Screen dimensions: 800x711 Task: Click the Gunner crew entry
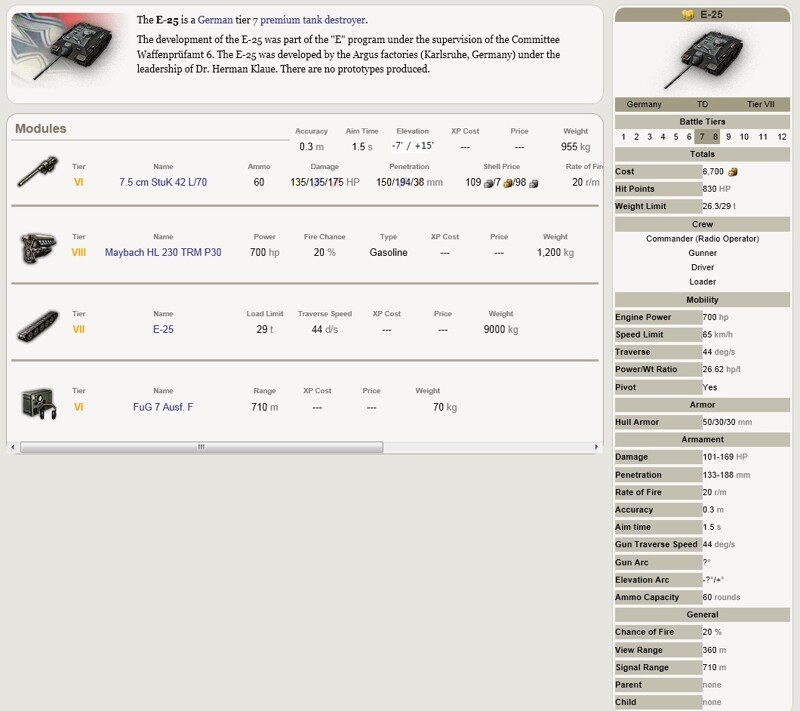click(x=702, y=253)
